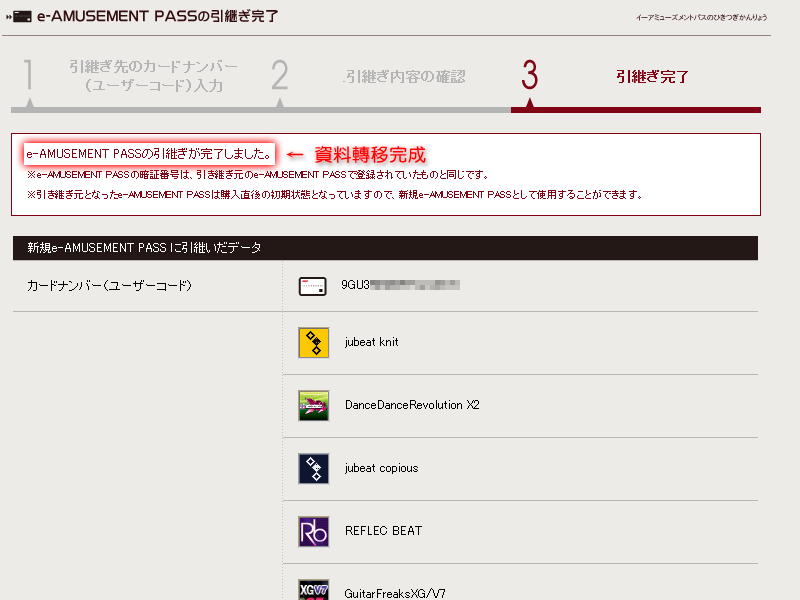This screenshot has width=800, height=600.
Task: Click the DanceDanceRevolution X2 game icon
Action: point(313,406)
